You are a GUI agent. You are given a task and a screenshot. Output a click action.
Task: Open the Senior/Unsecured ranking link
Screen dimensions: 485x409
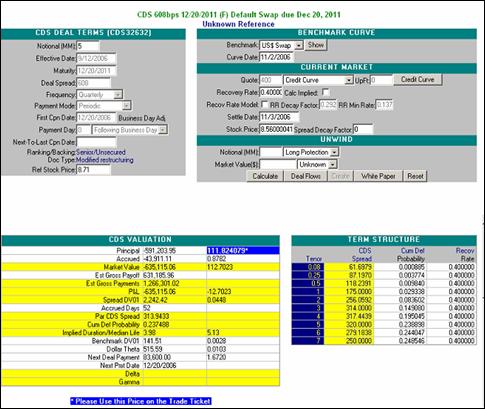coord(101,152)
